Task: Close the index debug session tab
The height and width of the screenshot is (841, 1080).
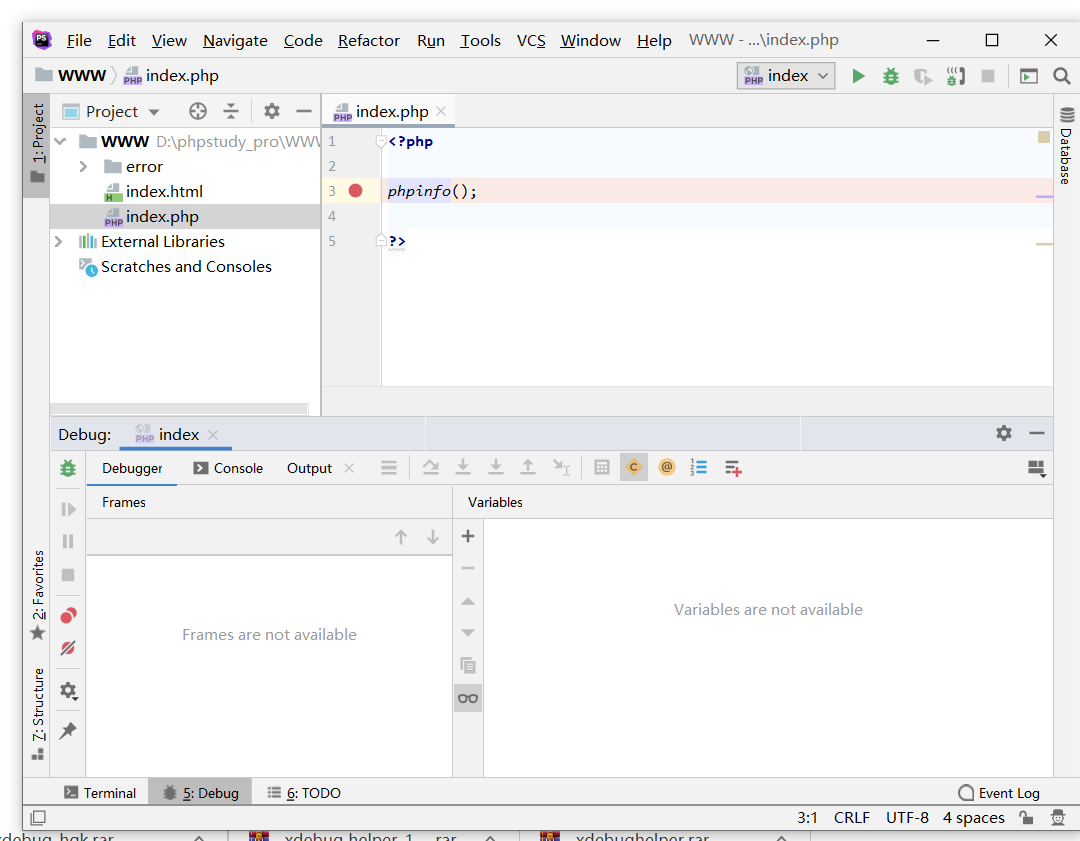Action: [x=213, y=435]
